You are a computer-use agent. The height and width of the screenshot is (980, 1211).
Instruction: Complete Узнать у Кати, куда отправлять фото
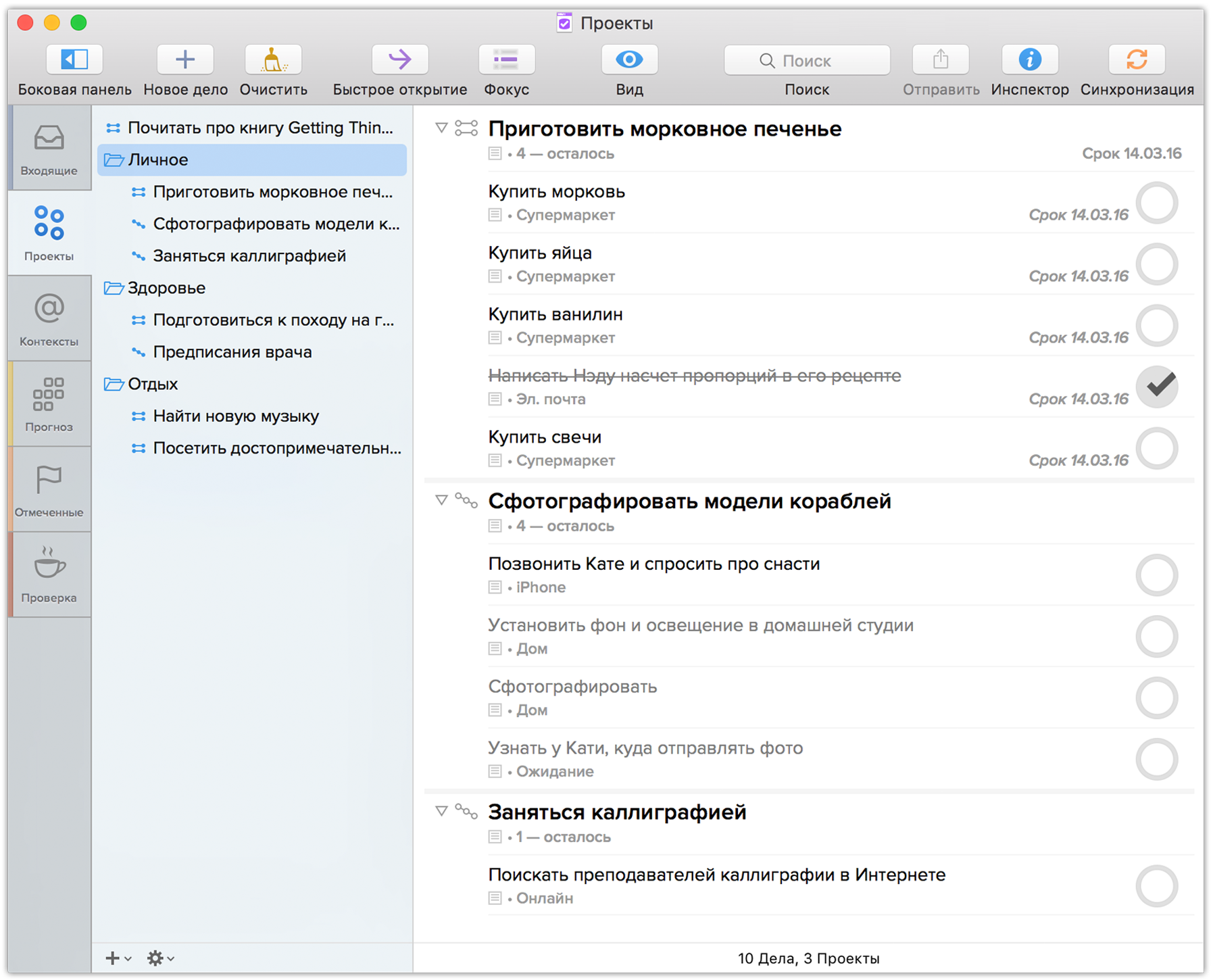tap(1157, 760)
